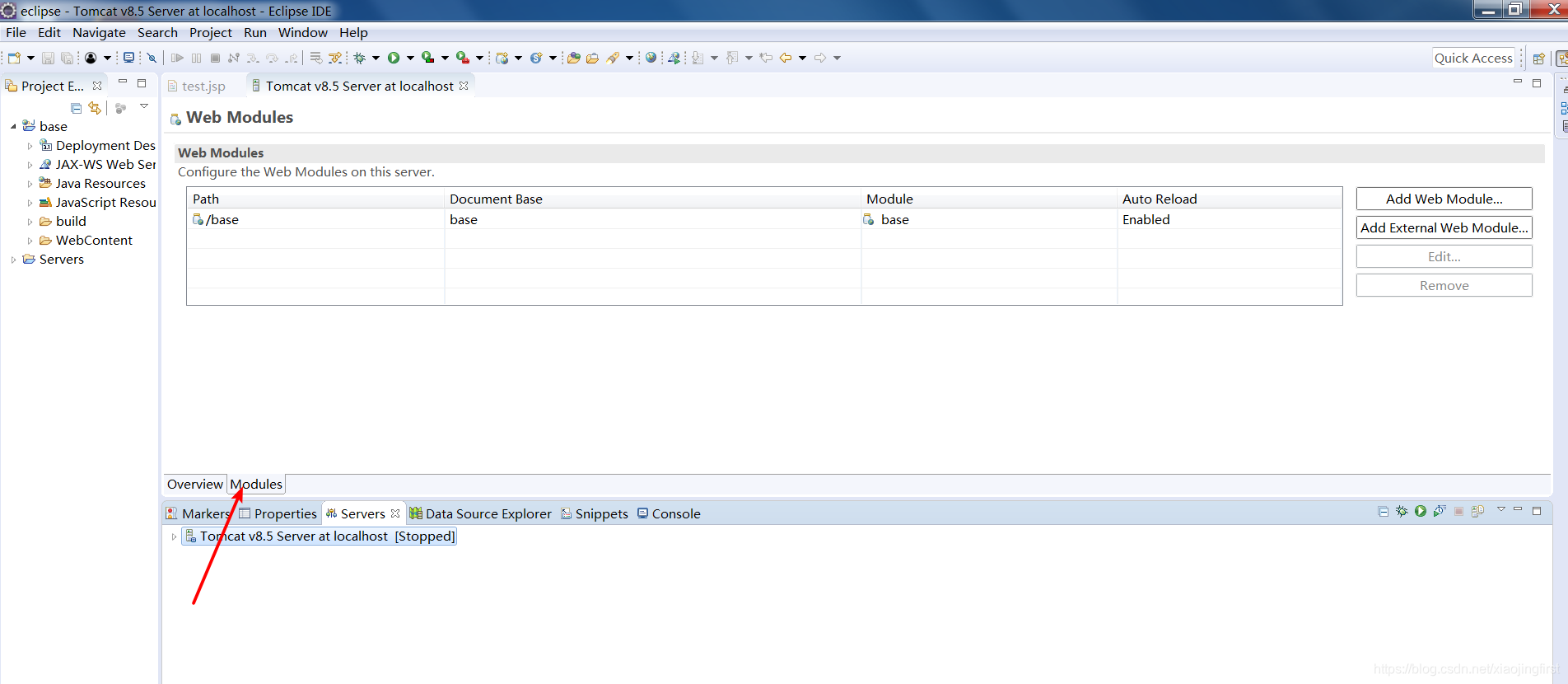1568x684 pixels.
Task: Click the Run External Tools icon
Action: coord(463,58)
